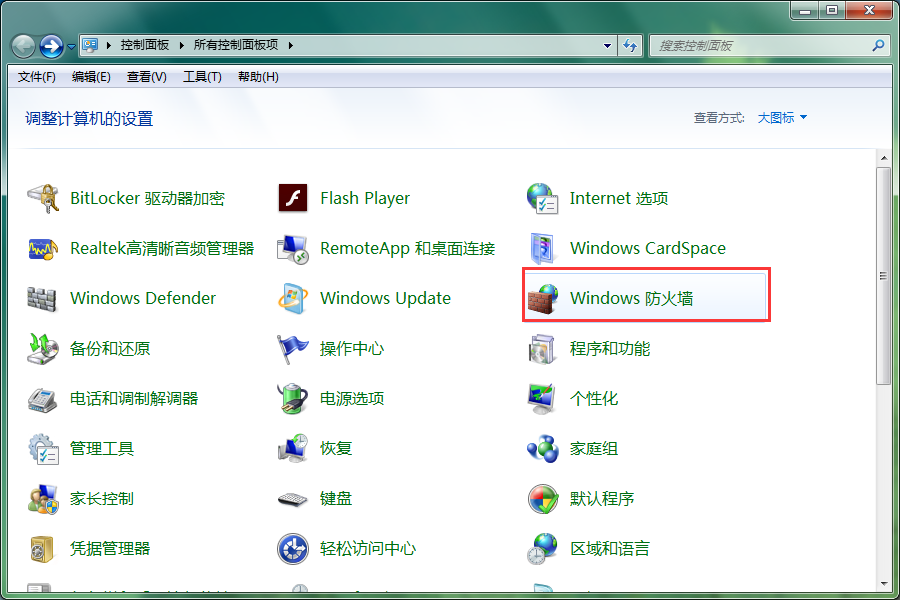Open the 帮助(H) menu
This screenshot has width=900, height=600.
pyautogui.click(x=258, y=77)
